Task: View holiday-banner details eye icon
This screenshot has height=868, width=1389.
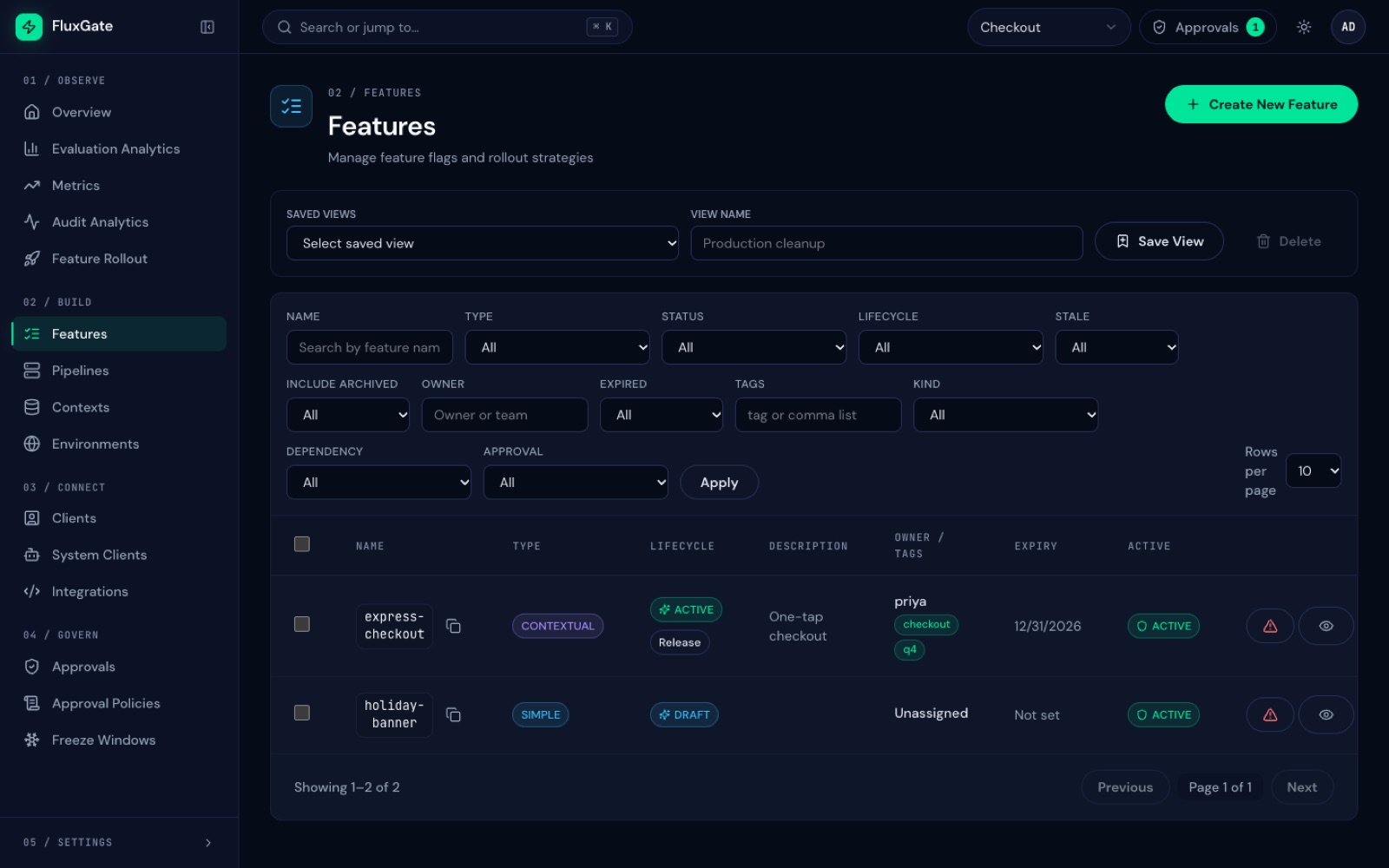Action: point(1326,714)
